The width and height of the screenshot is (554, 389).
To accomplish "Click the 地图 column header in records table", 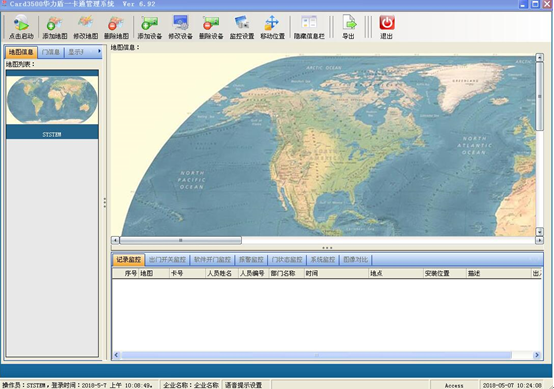I will [x=154, y=273].
